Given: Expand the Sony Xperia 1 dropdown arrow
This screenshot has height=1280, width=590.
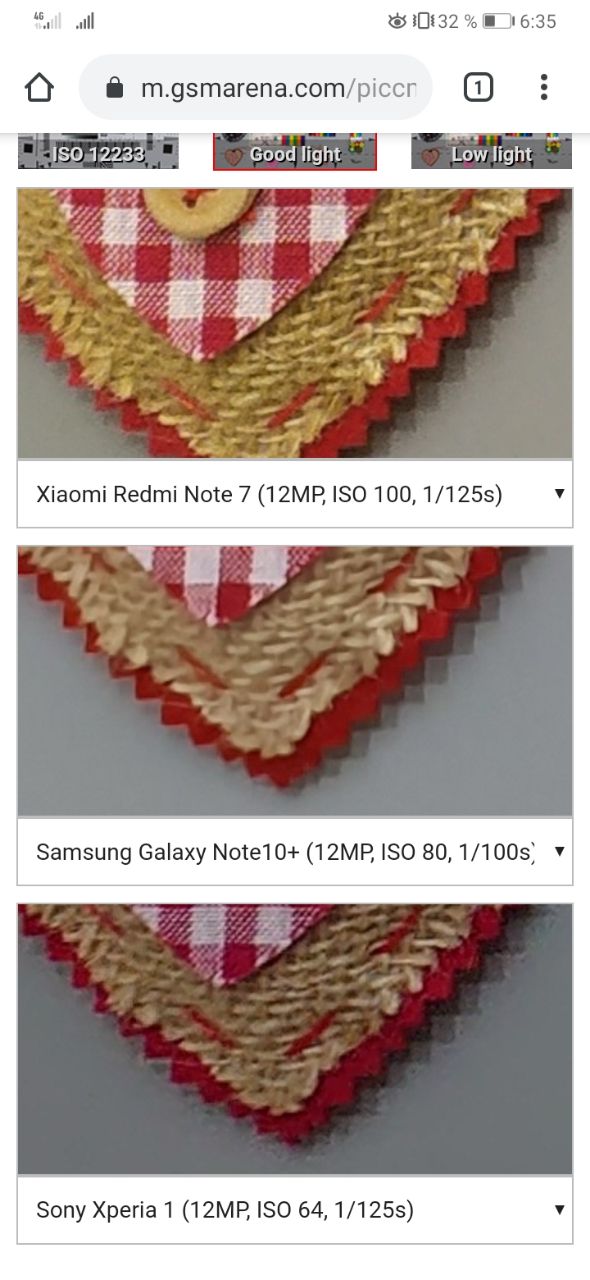Looking at the screenshot, I should (559, 1210).
